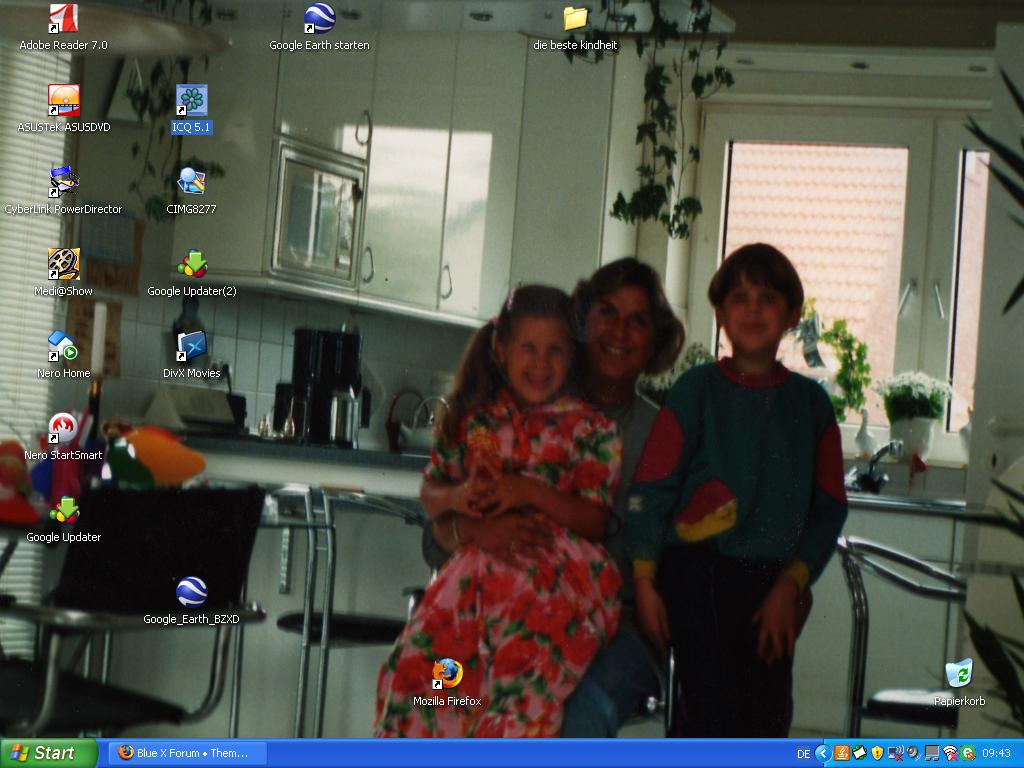
Task: Open the DE language bar selector
Action: (803, 754)
